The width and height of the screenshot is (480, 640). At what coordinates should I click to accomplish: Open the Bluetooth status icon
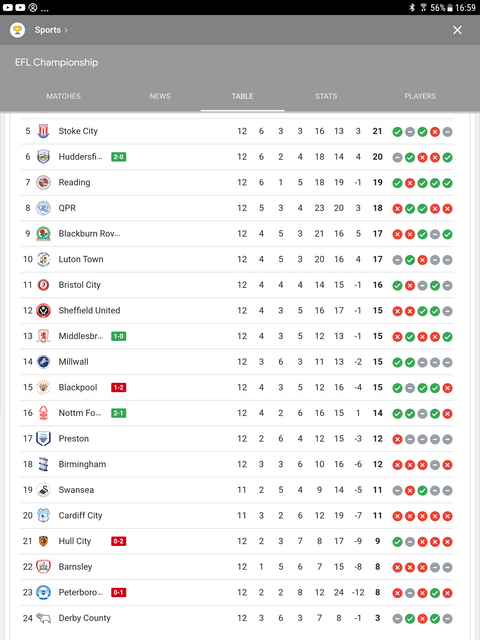click(x=412, y=7)
